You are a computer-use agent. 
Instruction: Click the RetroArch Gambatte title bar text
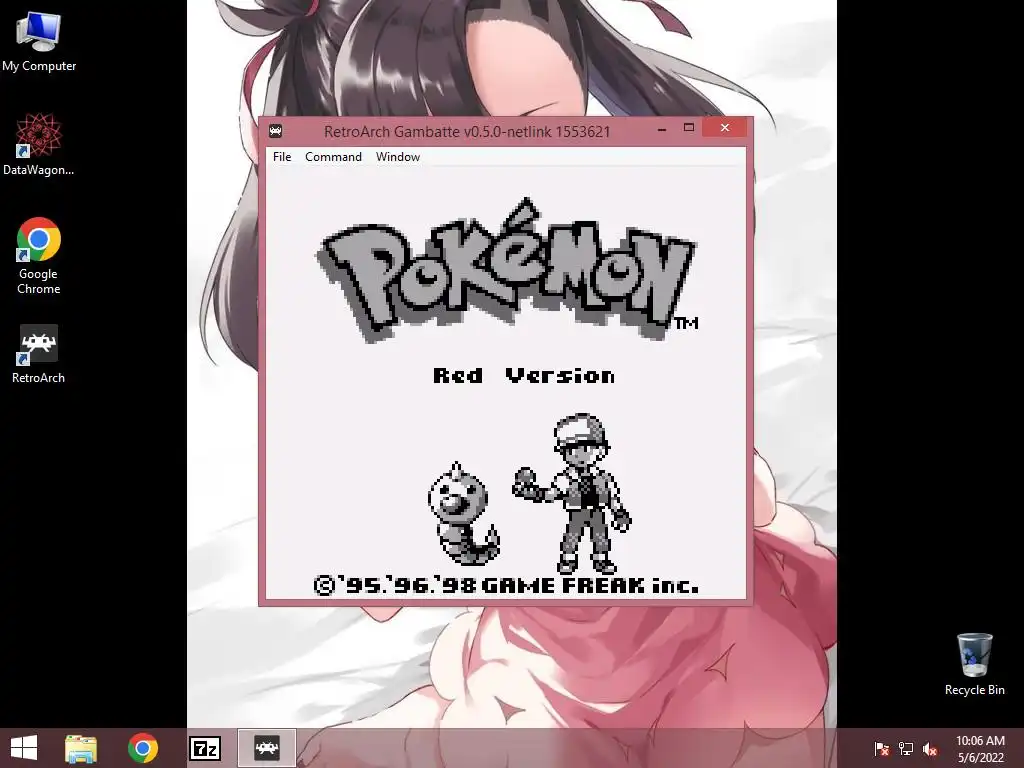467,131
